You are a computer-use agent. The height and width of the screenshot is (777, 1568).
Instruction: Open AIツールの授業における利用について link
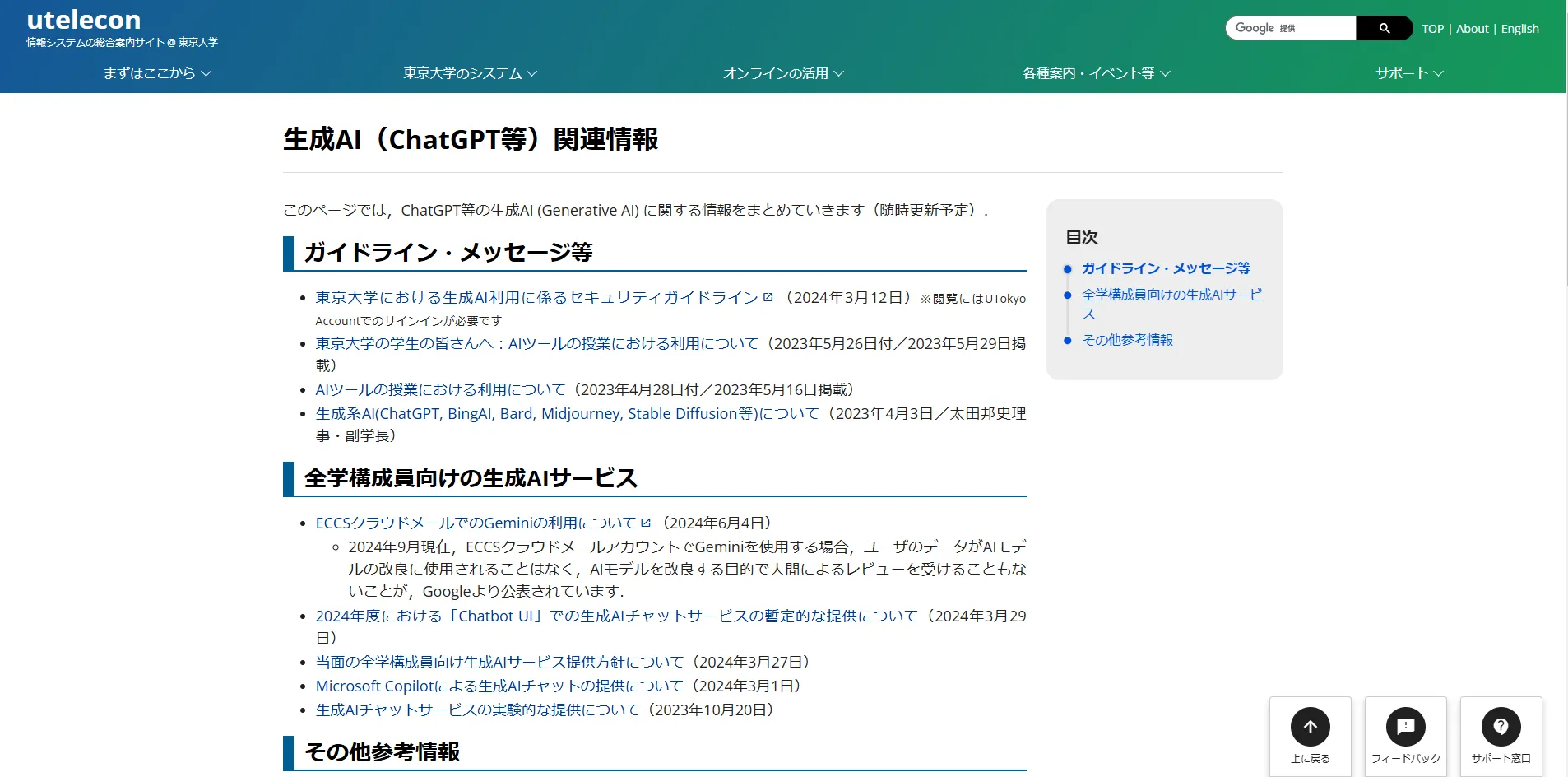(x=440, y=389)
